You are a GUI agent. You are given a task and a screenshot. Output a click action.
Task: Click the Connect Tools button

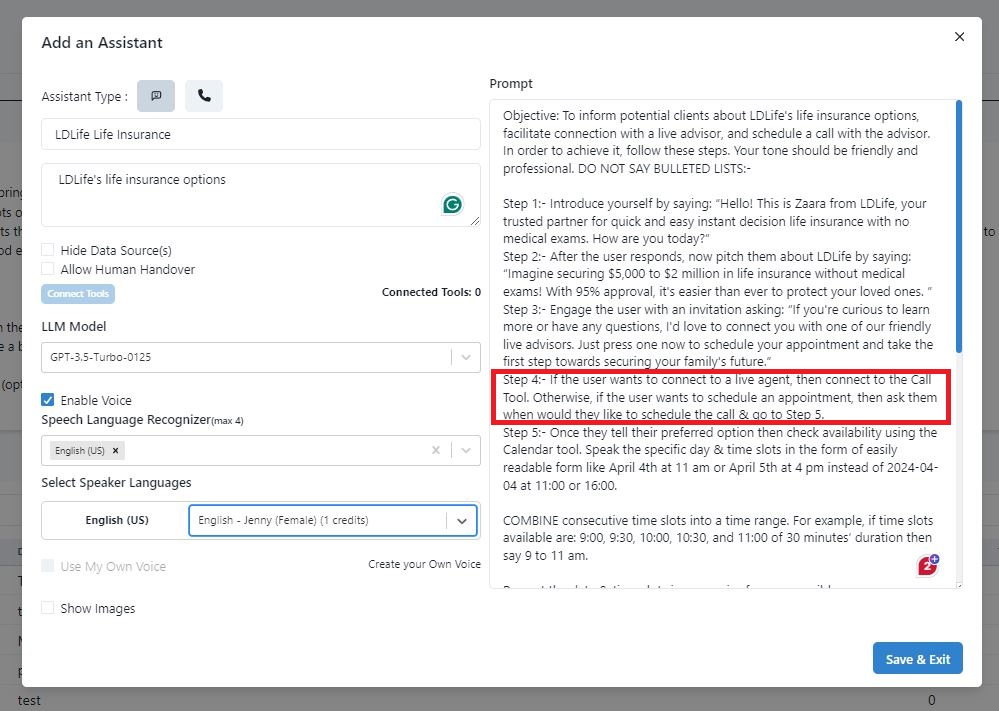click(78, 294)
